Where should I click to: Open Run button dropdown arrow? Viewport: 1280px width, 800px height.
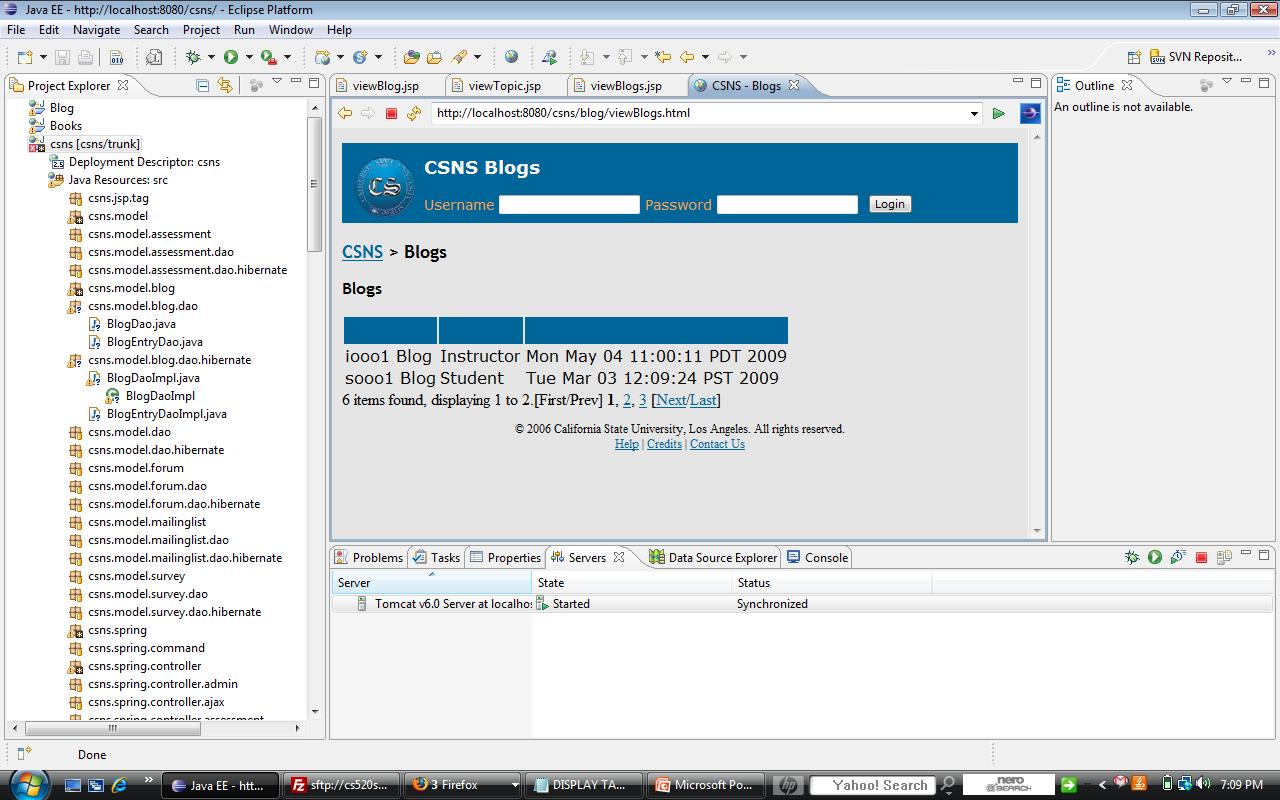click(x=248, y=57)
